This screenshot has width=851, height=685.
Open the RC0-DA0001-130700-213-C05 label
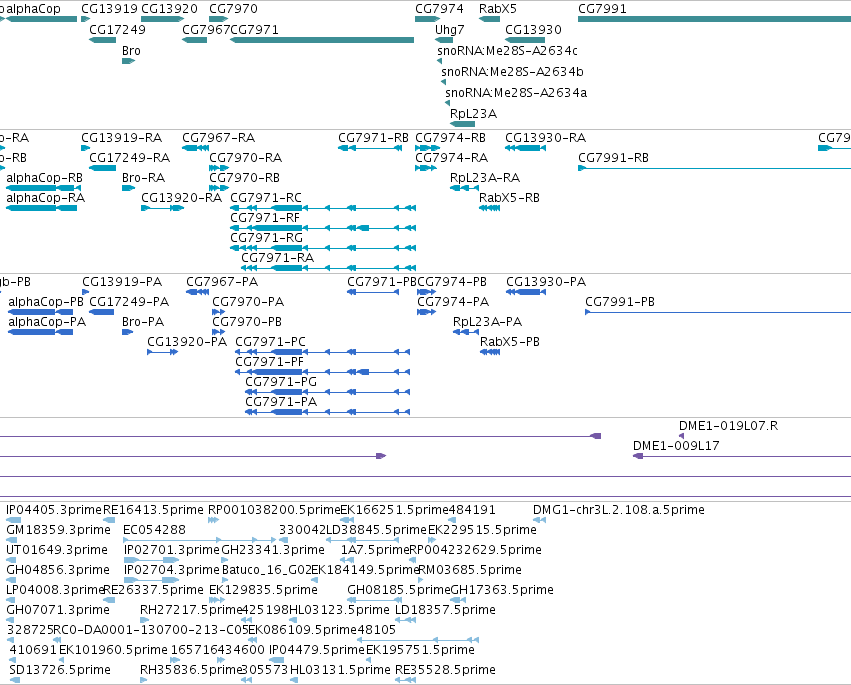coord(150,630)
